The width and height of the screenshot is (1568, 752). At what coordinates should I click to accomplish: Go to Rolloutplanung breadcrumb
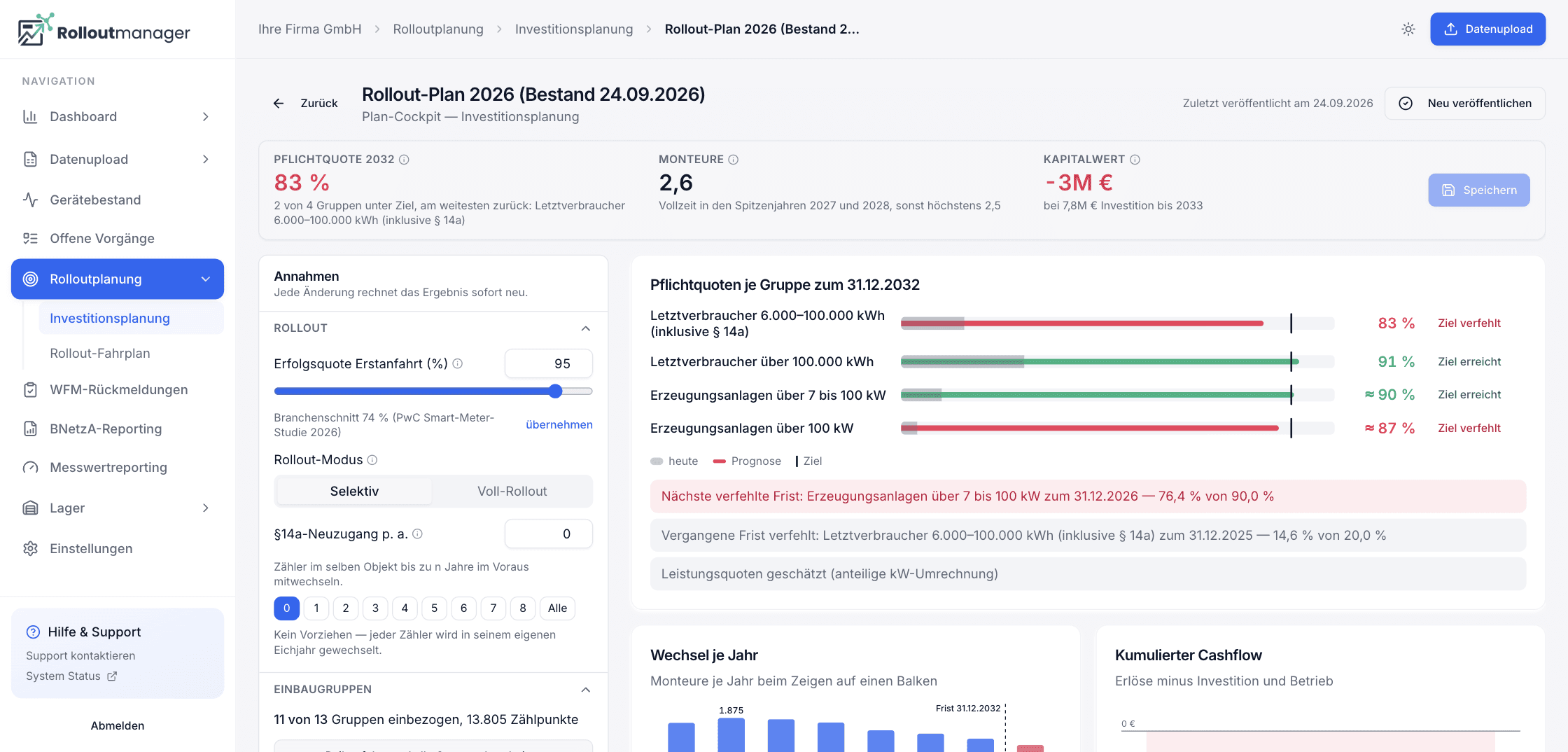point(438,29)
